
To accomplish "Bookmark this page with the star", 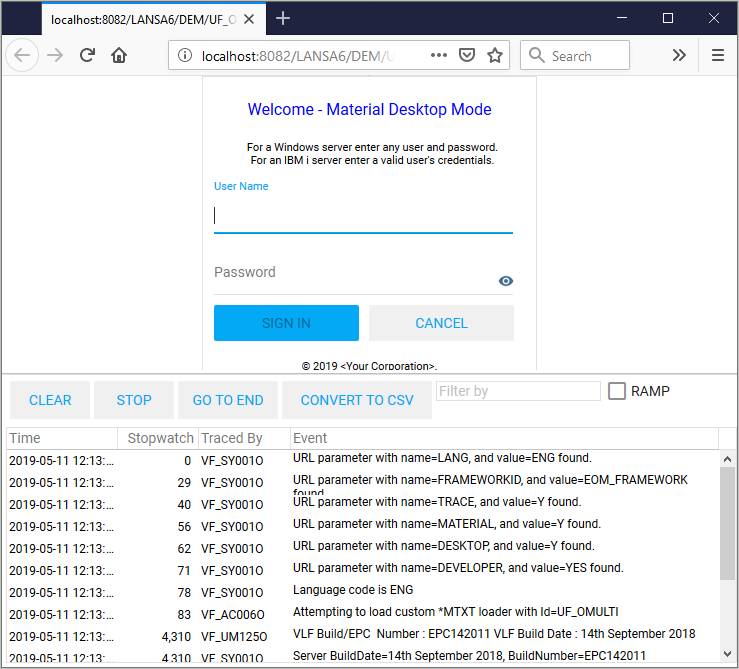I will click(494, 56).
